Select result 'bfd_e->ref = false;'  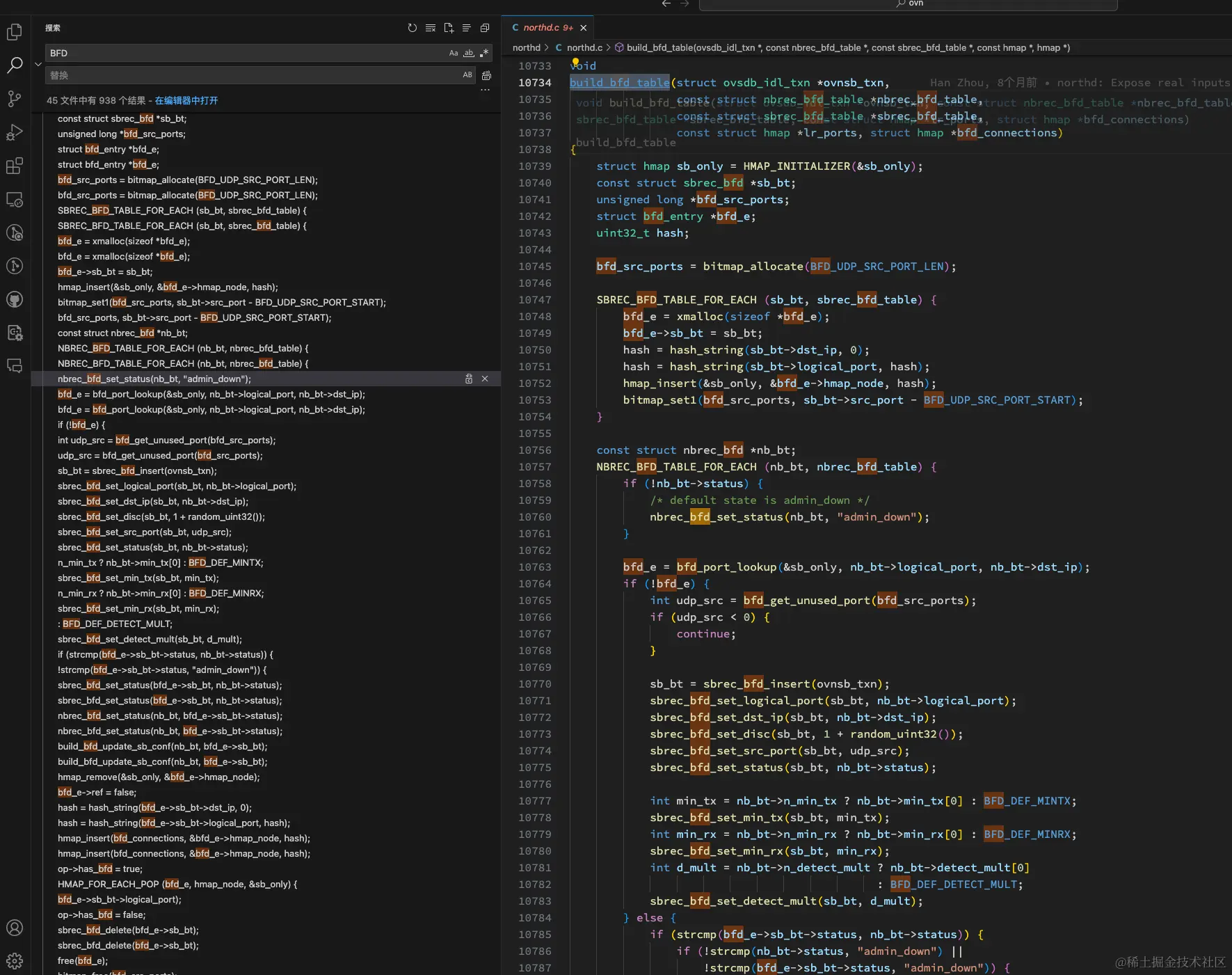97,792
